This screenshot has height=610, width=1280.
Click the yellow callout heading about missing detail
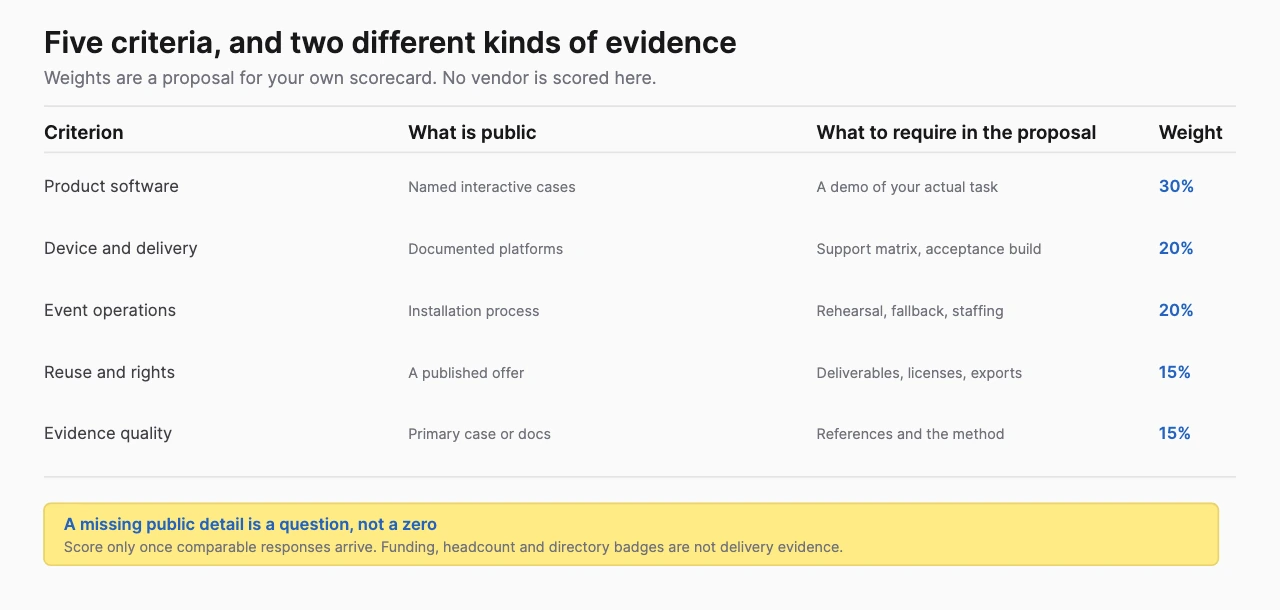coord(250,524)
